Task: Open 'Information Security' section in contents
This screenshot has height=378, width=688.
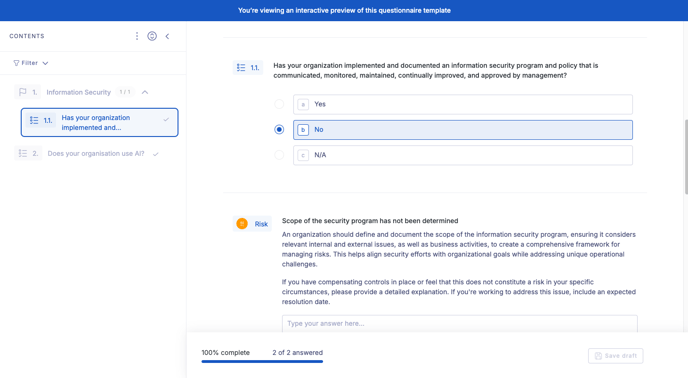Action: [x=79, y=92]
